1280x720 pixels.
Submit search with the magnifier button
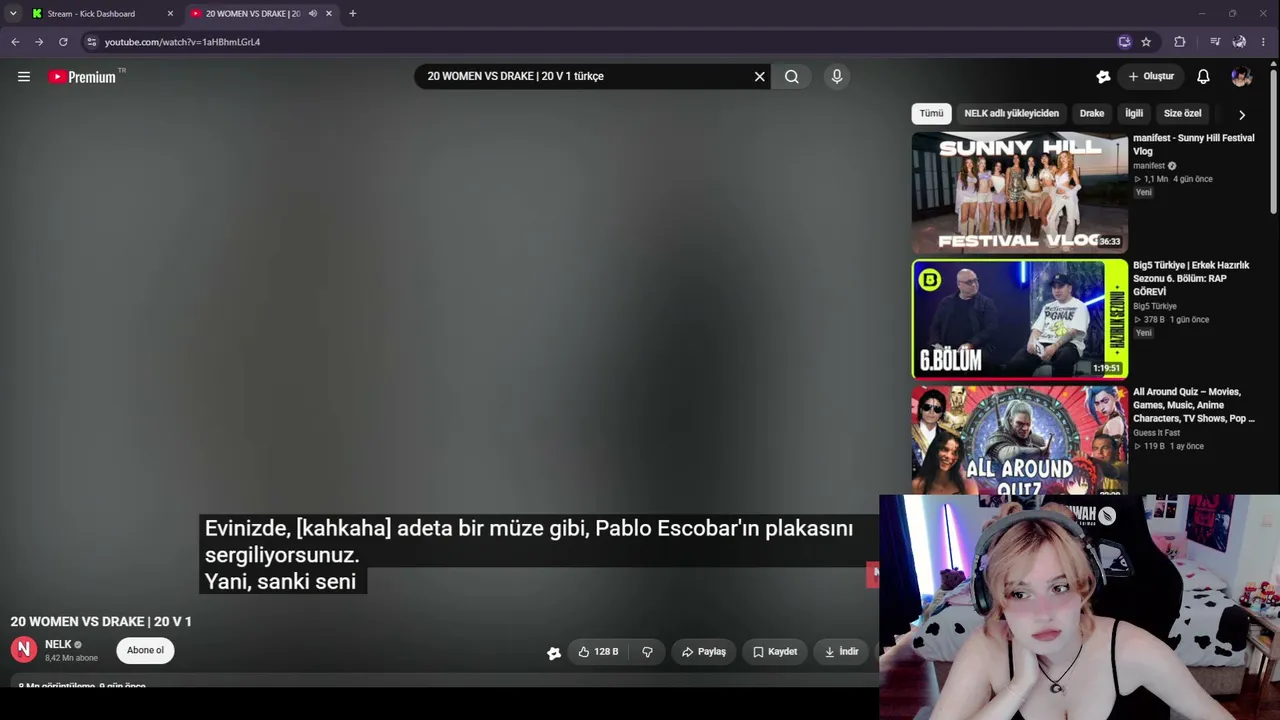792,76
